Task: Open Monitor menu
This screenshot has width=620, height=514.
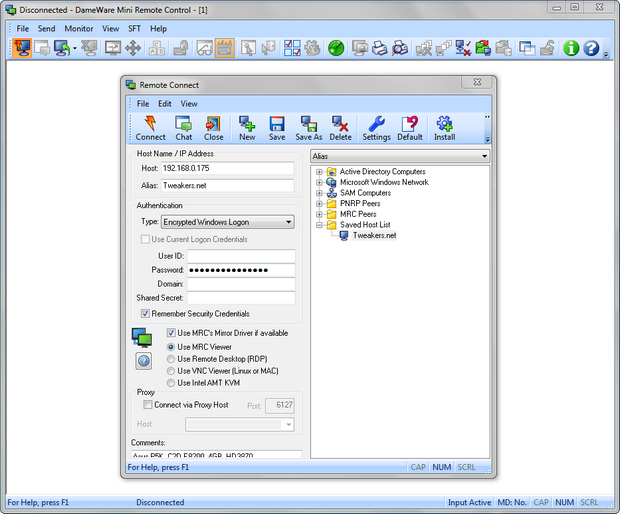Action: coord(79,28)
